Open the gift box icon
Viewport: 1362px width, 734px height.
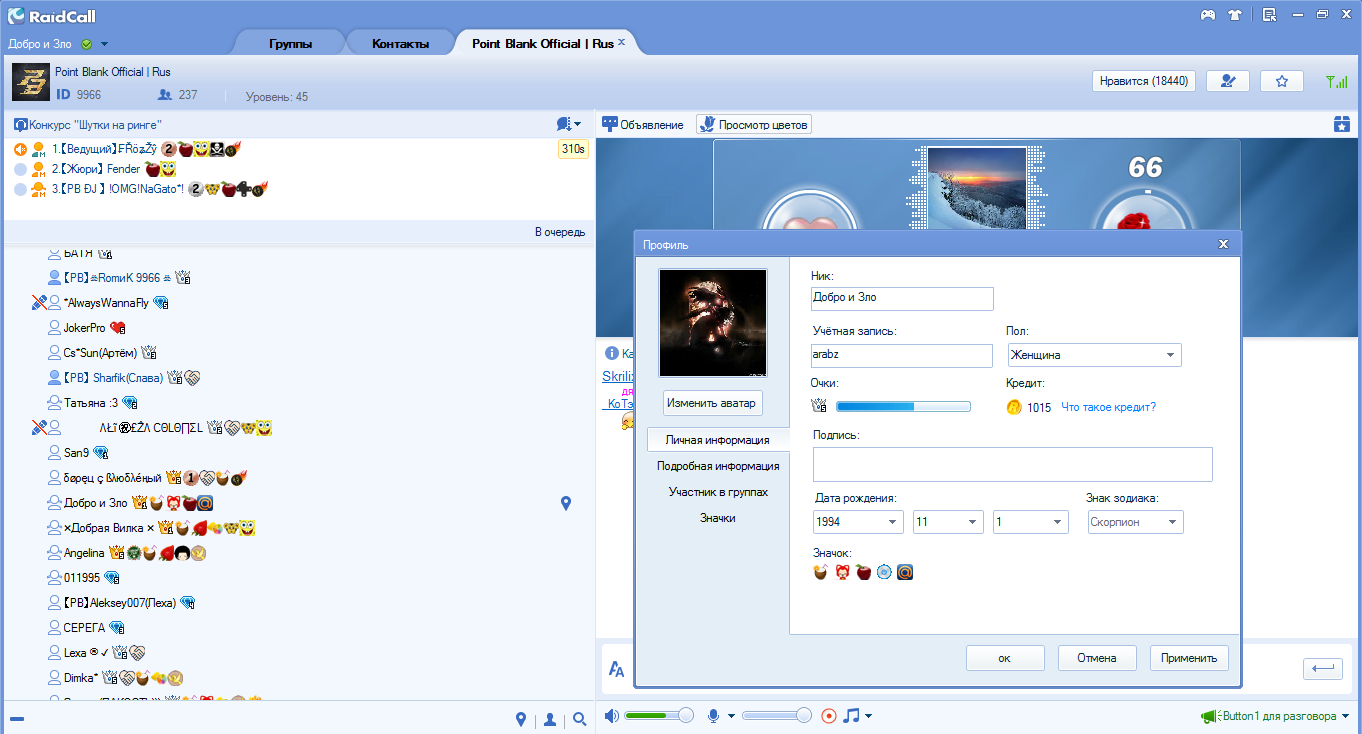pyautogui.click(x=1341, y=124)
